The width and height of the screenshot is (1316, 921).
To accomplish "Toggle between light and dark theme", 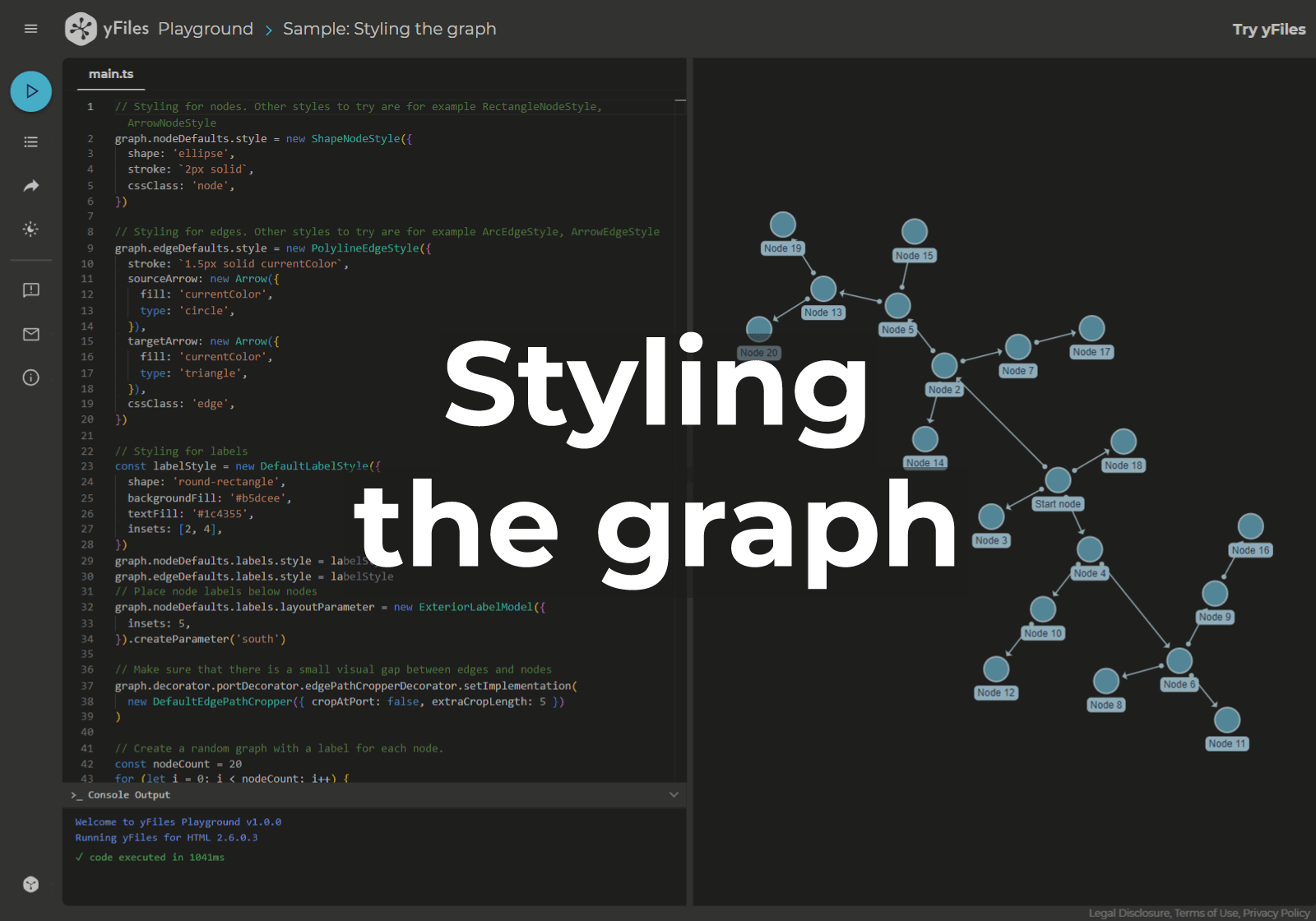I will (x=30, y=229).
